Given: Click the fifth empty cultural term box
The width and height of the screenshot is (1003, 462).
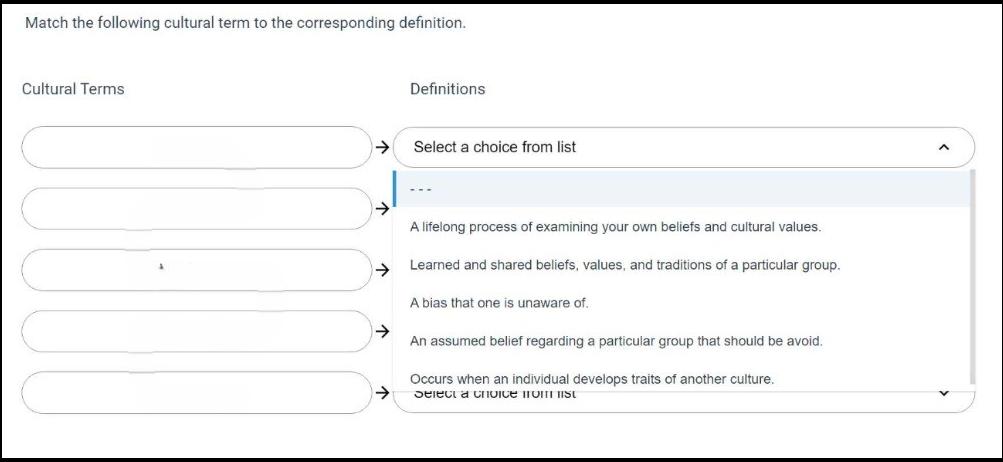Looking at the screenshot, I should (196, 393).
